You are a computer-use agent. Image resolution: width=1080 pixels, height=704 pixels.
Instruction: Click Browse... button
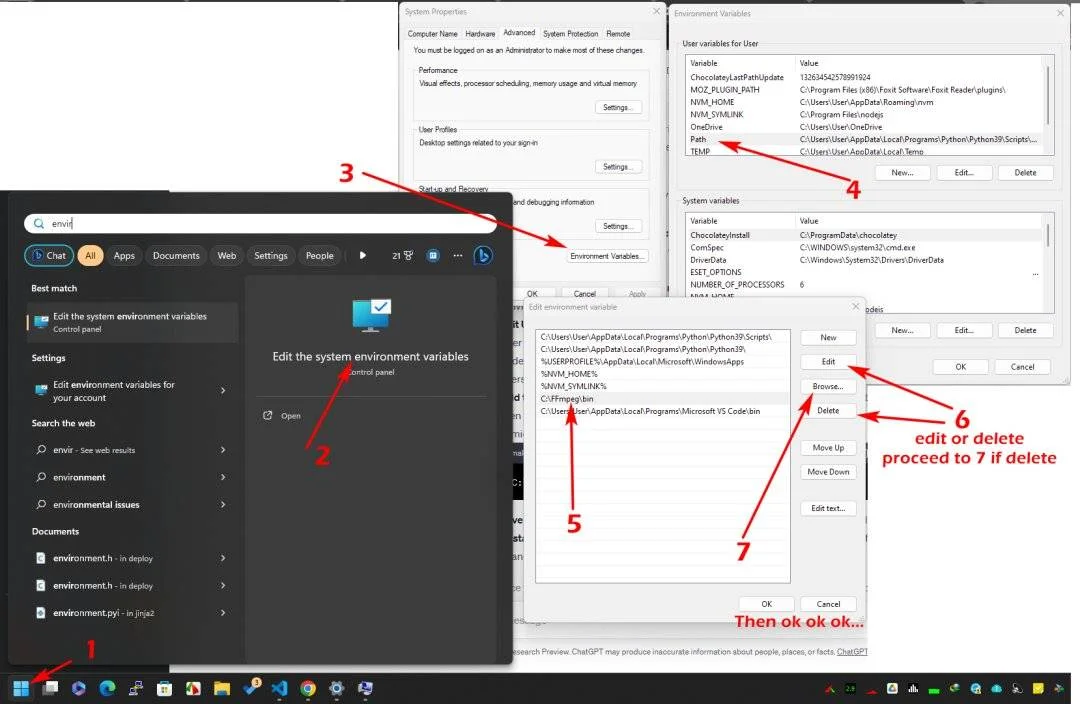click(828, 386)
